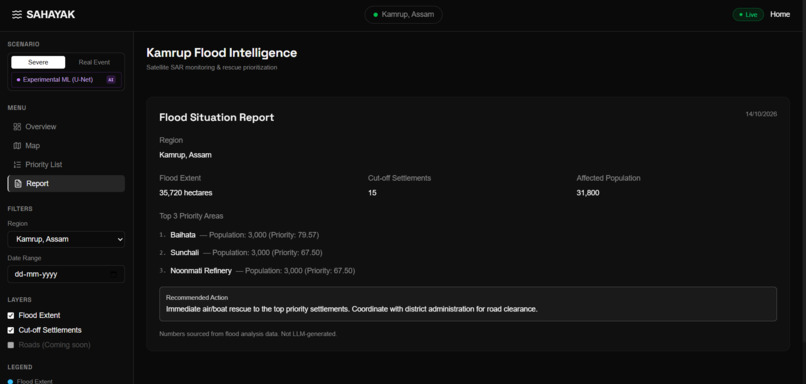806x384 pixels.
Task: Click the Kamrup, Assam location pill
Action: click(404, 14)
